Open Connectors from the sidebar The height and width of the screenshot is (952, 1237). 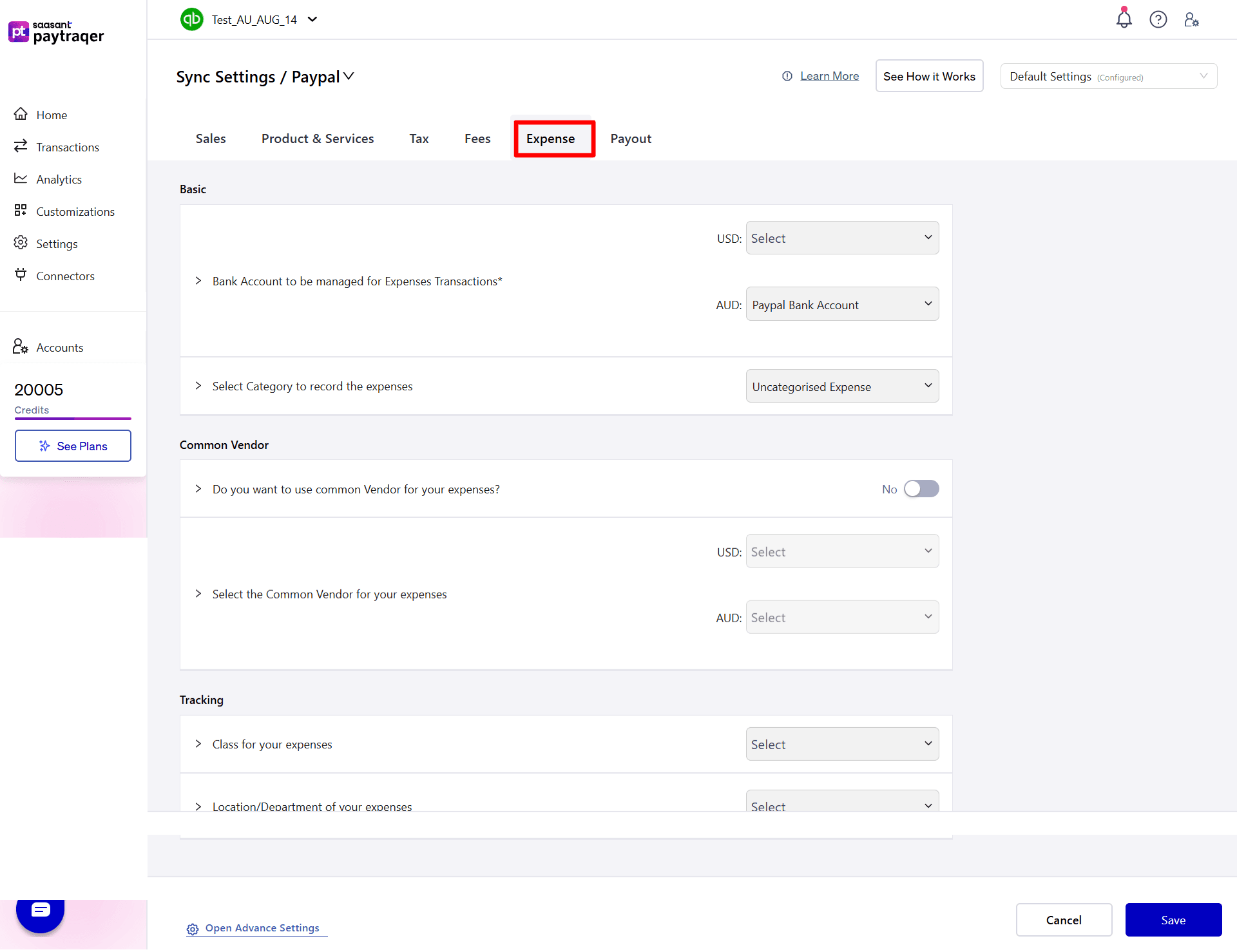(65, 276)
